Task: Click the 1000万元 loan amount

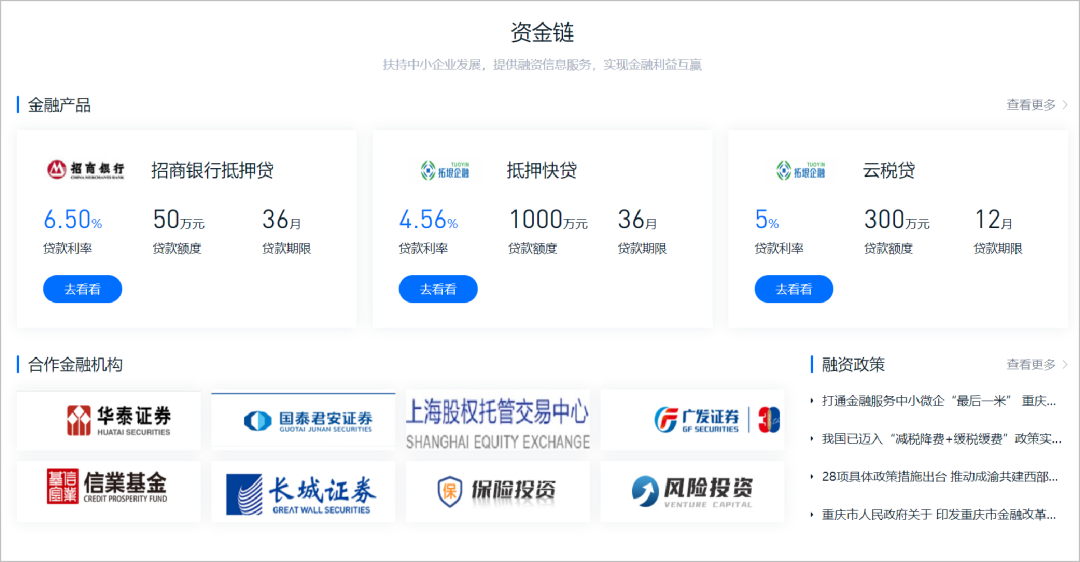Action: 548,220
